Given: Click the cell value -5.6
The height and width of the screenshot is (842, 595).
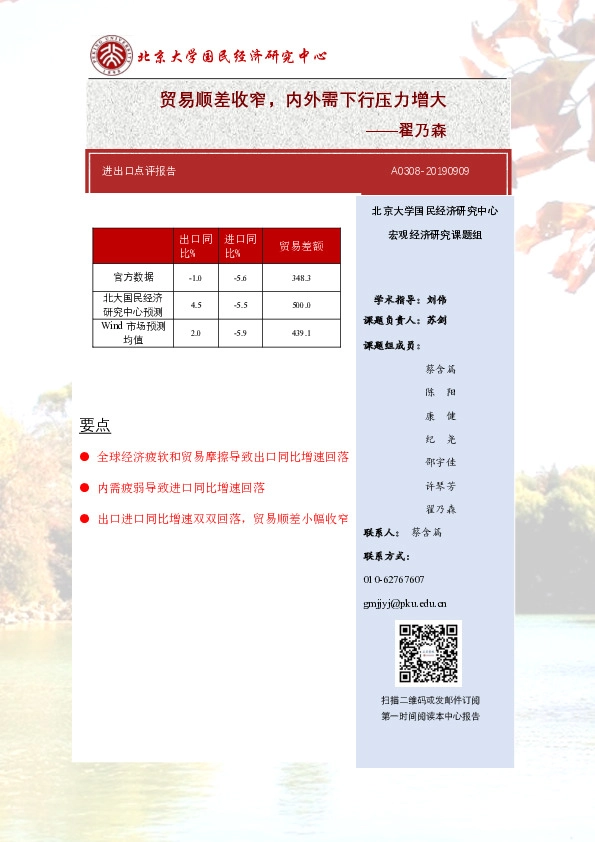Looking at the screenshot, I should [x=240, y=278].
